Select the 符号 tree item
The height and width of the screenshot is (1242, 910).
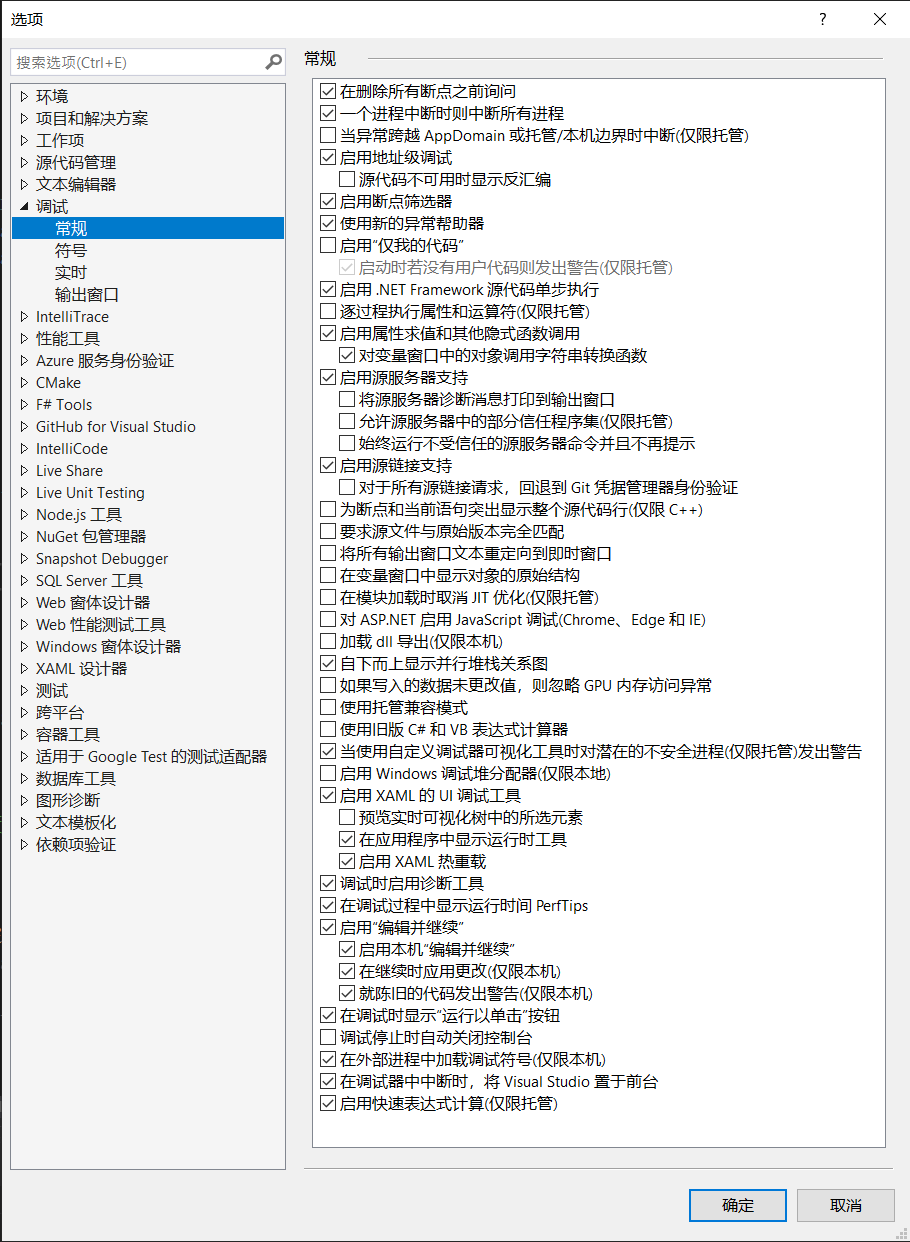pos(70,250)
